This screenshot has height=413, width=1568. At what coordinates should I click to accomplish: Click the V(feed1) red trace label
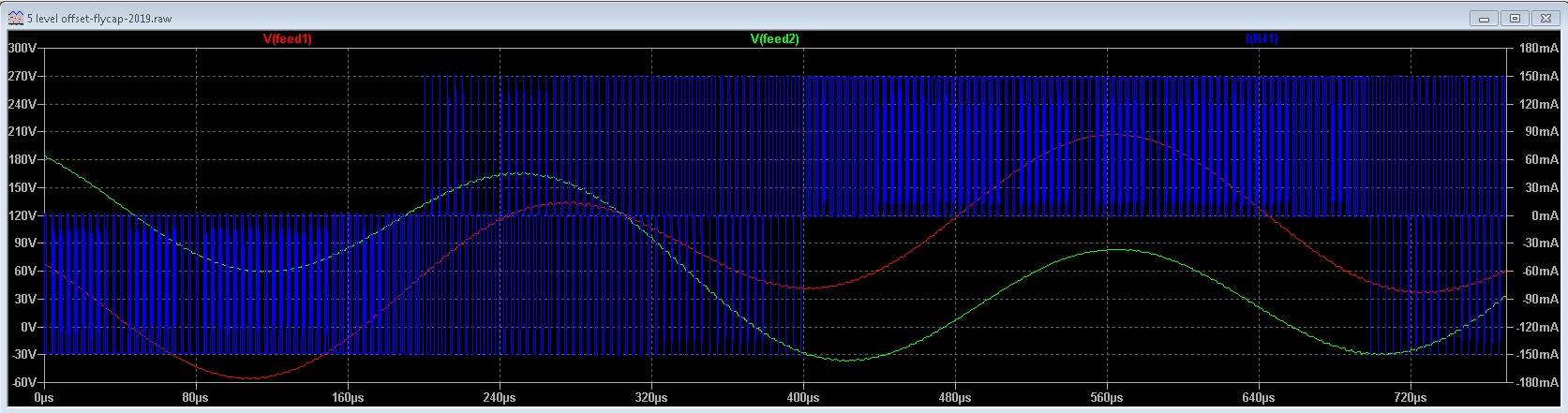287,39
